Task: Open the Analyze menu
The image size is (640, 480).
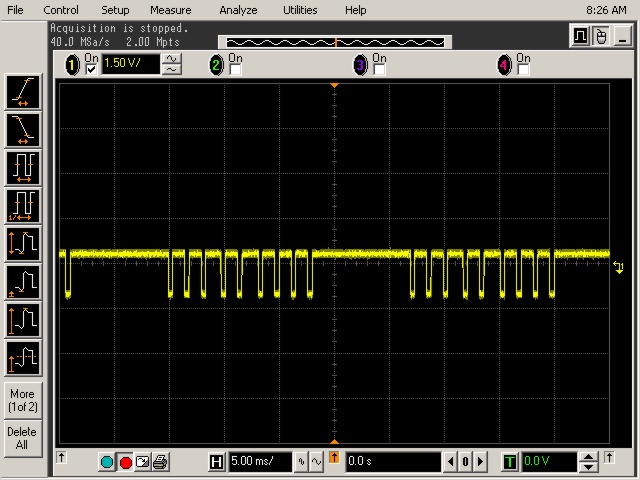Action: (x=238, y=10)
